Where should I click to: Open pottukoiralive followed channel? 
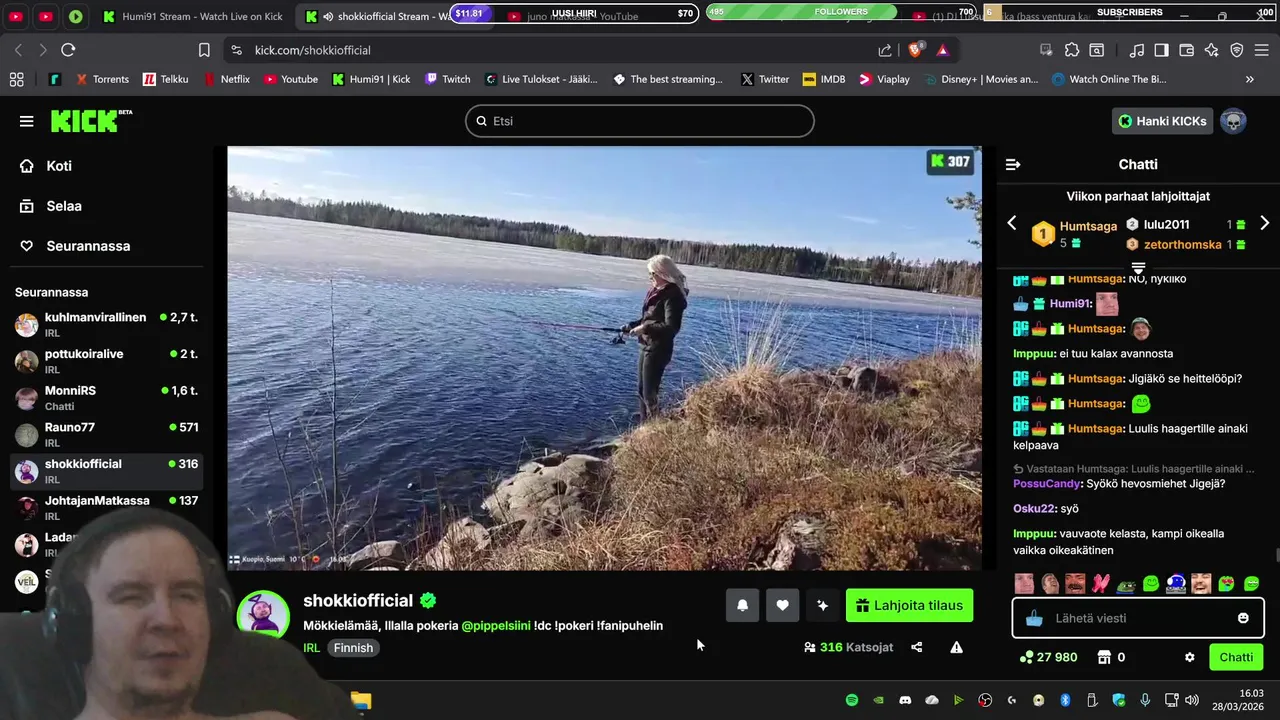pyautogui.click(x=106, y=361)
